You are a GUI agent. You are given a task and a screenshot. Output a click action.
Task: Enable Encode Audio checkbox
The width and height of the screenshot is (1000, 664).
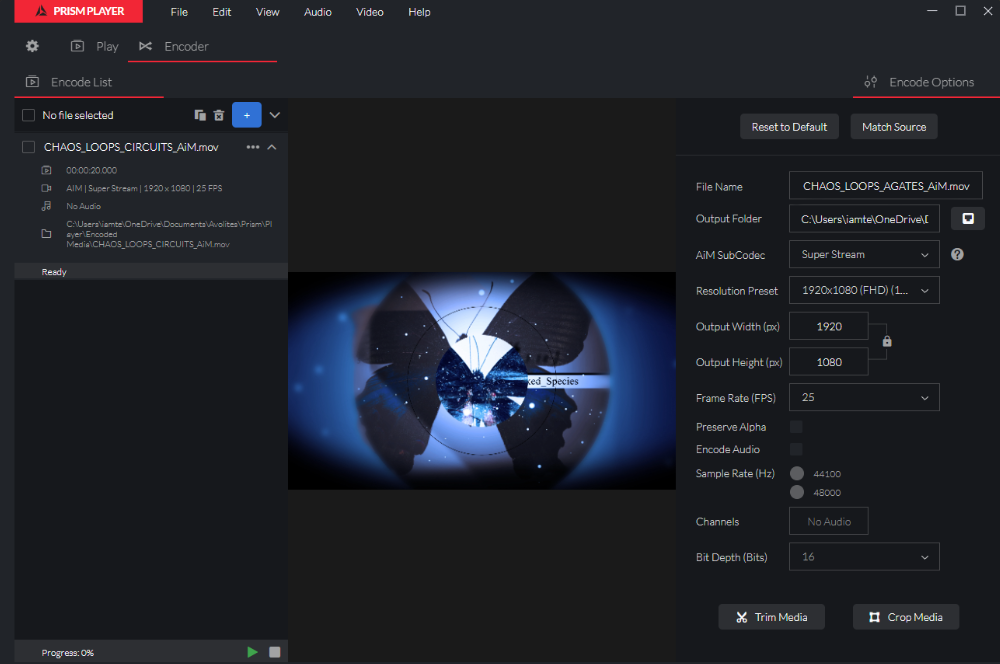(796, 449)
